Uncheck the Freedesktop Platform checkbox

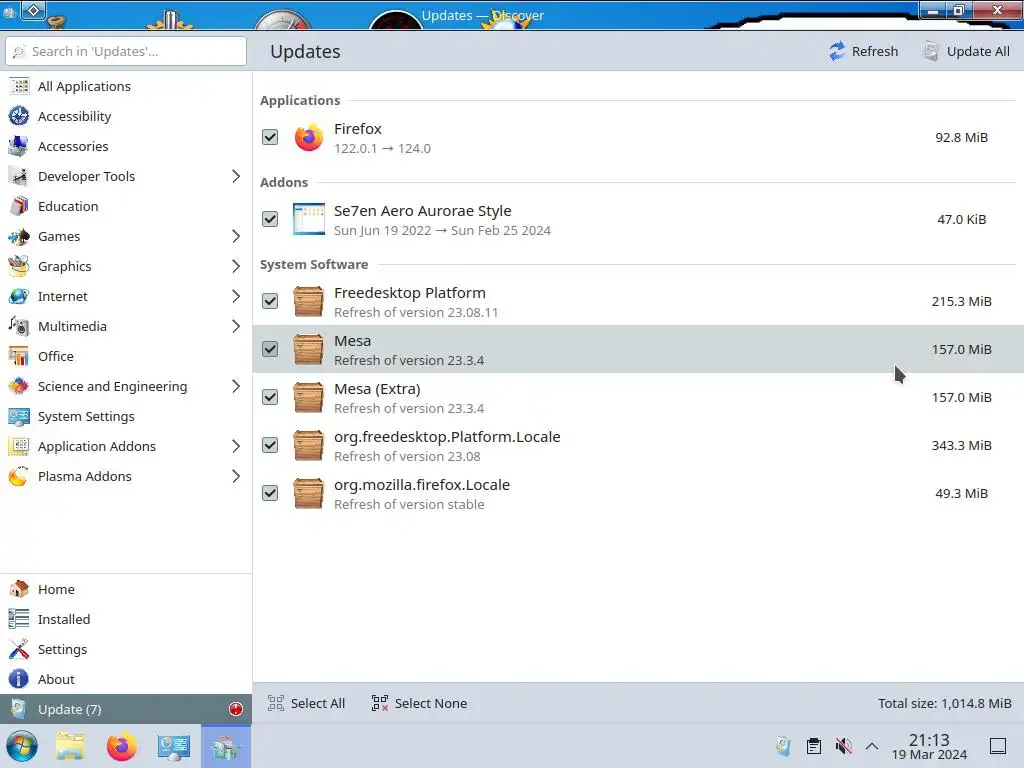coord(270,301)
